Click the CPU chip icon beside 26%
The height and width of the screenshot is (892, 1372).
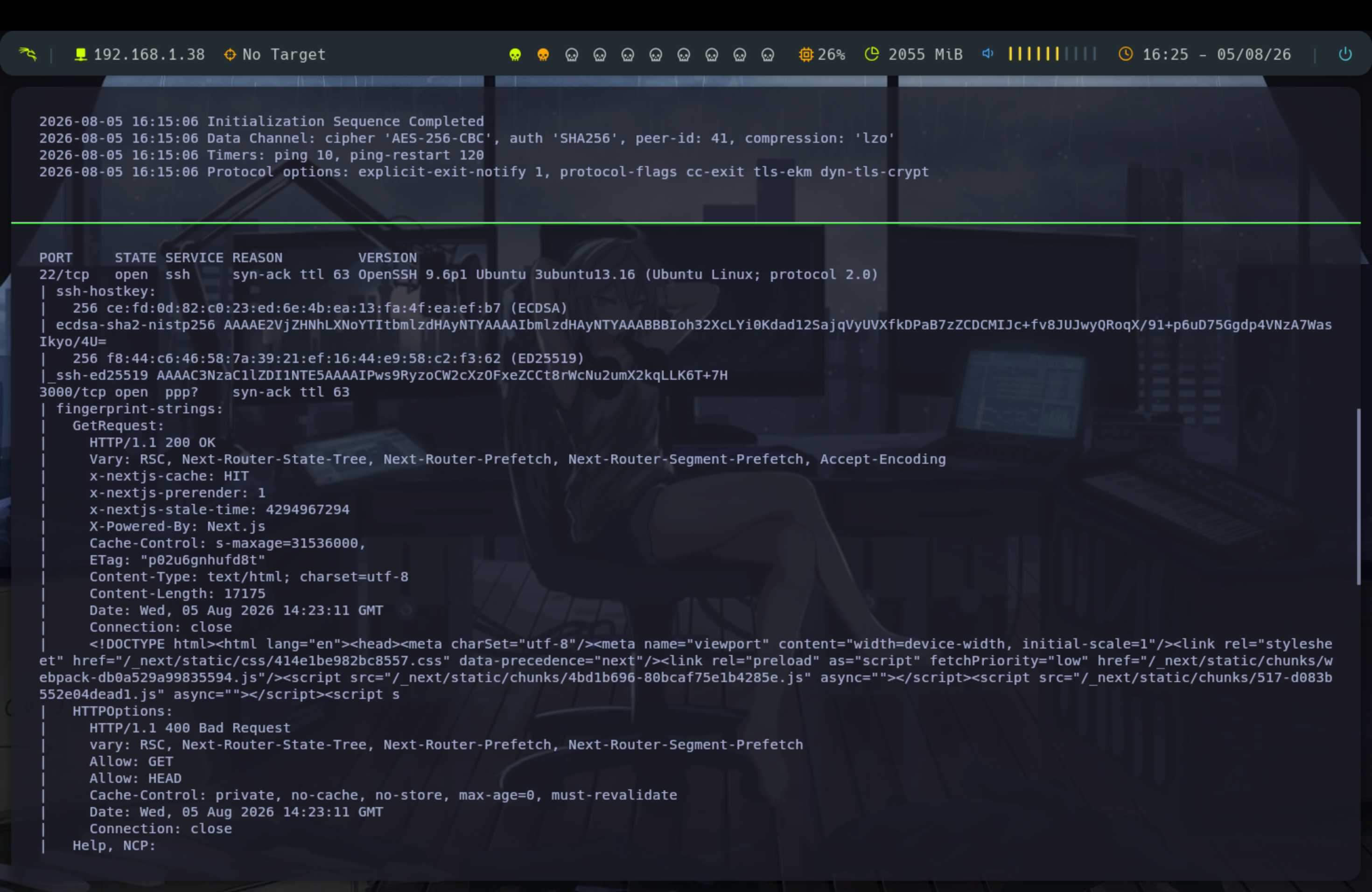(x=806, y=54)
